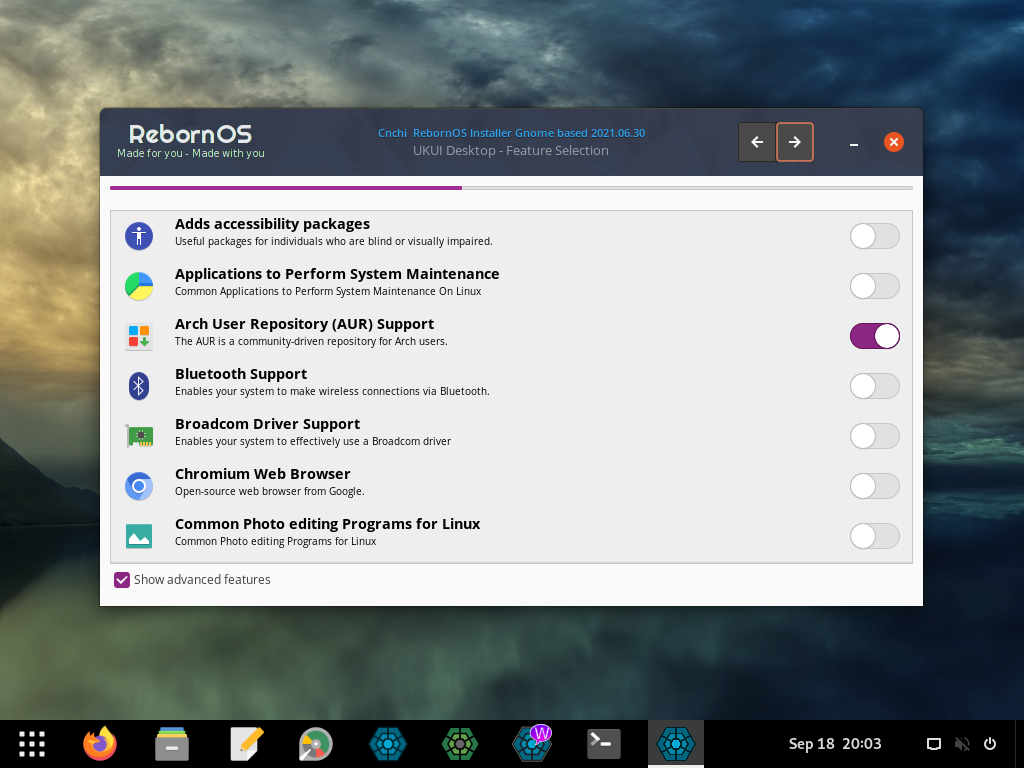The width and height of the screenshot is (1024, 768).
Task: Turn on System Maintenance applications switch
Action: pos(874,286)
